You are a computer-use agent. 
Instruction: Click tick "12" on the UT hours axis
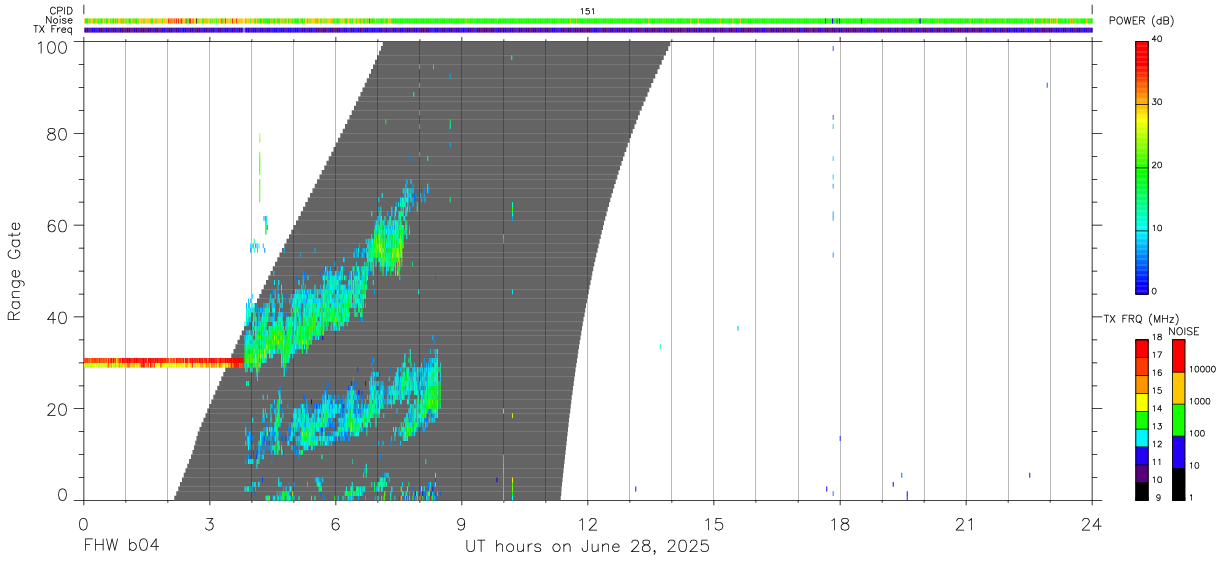pyautogui.click(x=587, y=523)
